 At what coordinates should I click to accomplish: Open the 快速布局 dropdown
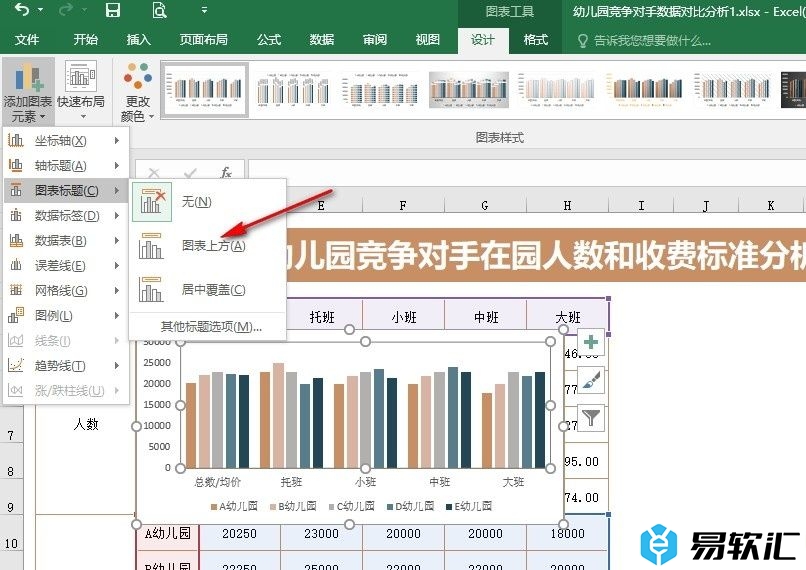tap(81, 90)
